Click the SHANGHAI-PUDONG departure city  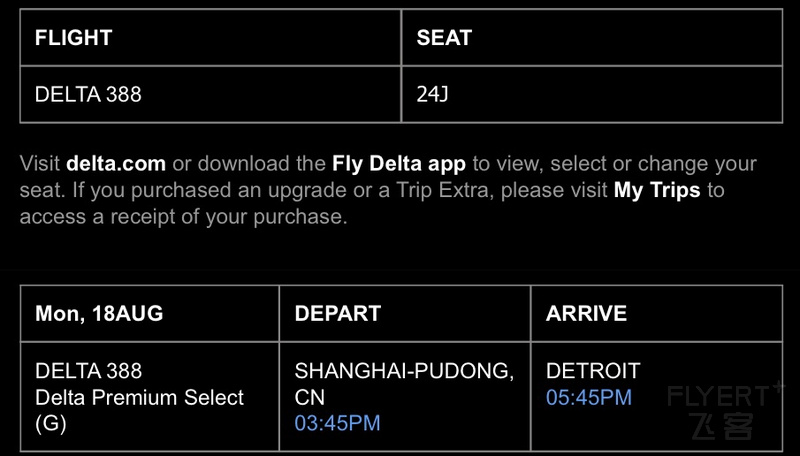(x=404, y=371)
